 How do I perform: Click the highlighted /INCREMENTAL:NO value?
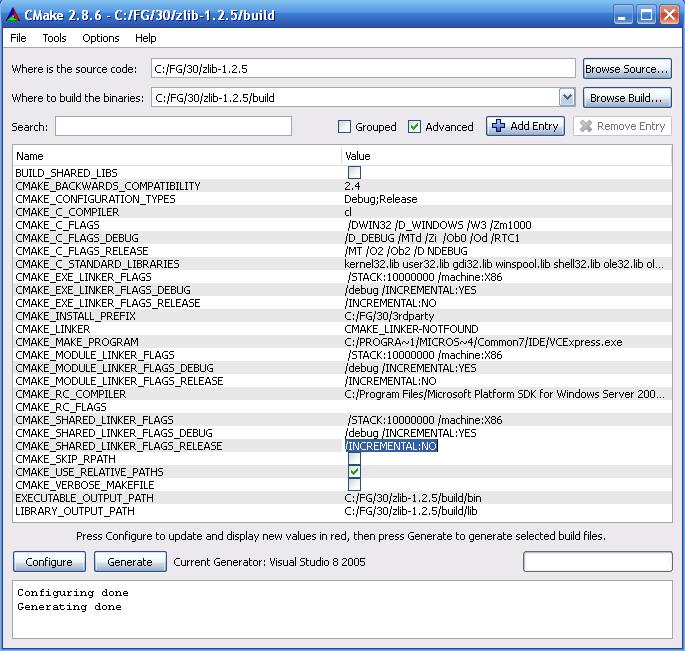[391, 446]
